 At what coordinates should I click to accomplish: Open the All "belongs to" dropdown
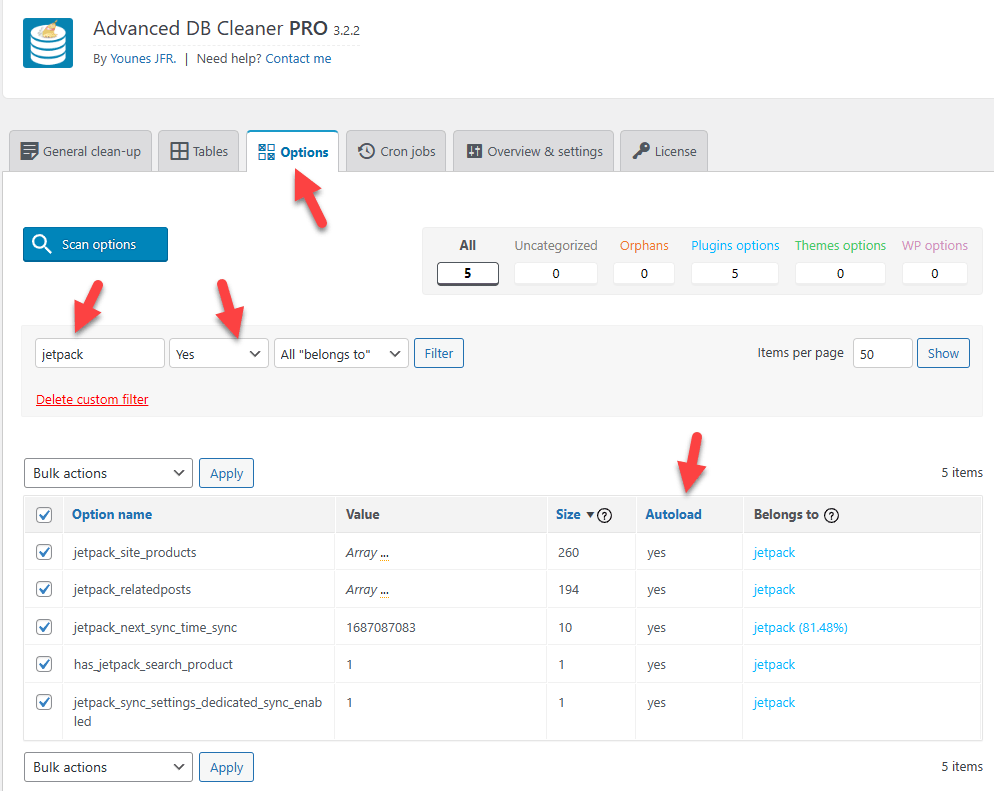pyautogui.click(x=341, y=354)
